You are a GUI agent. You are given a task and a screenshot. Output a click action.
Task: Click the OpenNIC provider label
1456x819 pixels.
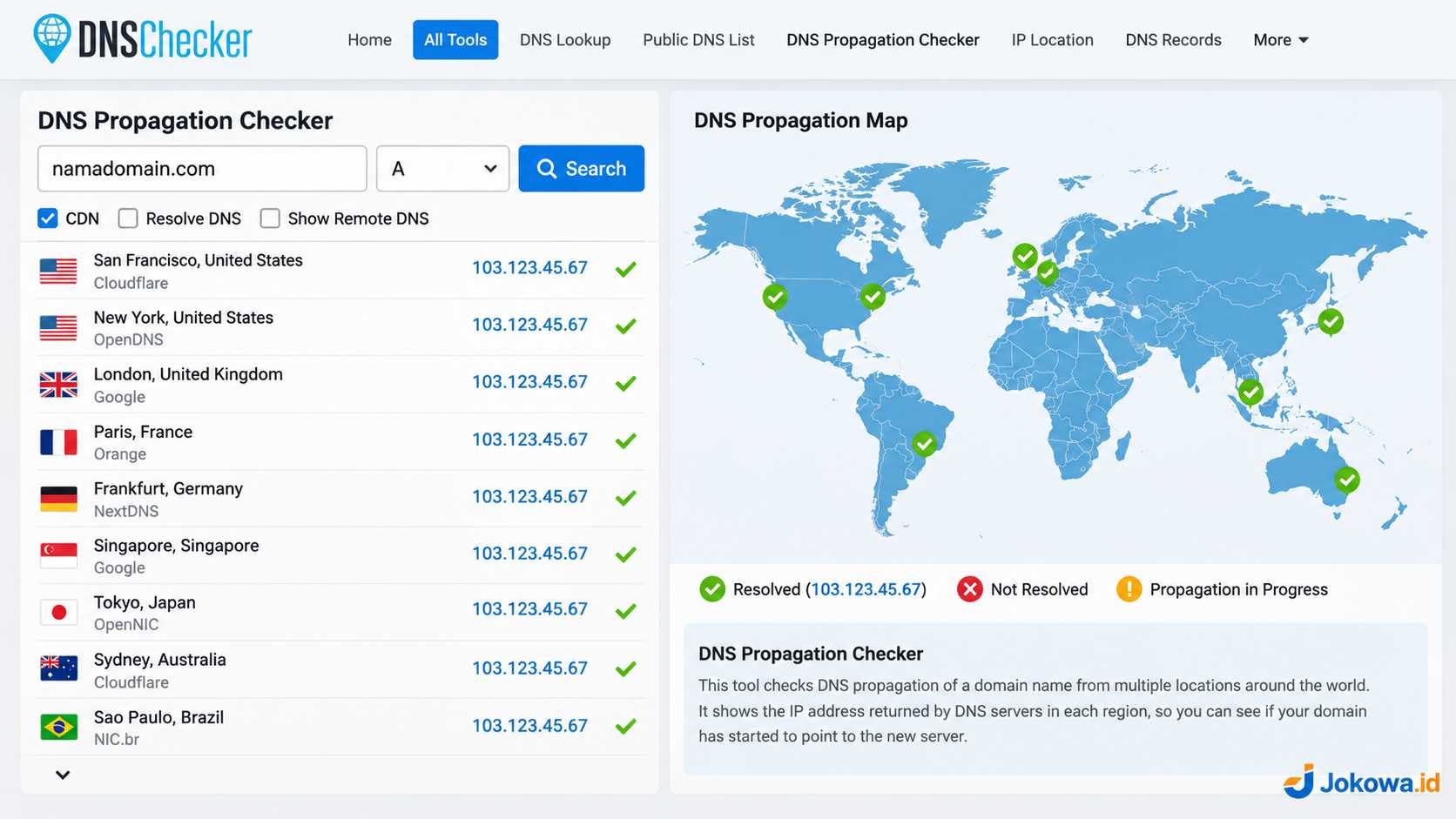(126, 624)
